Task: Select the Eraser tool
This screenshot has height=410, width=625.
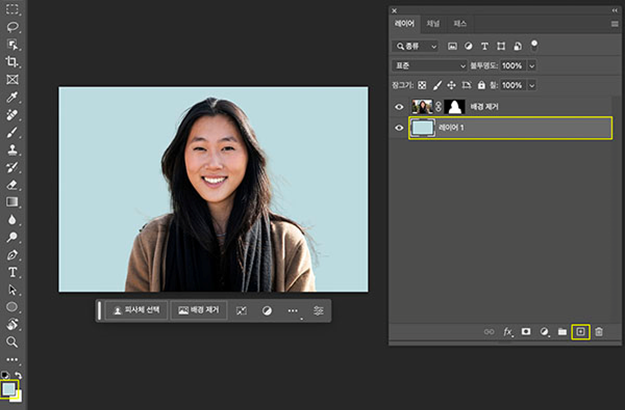Action: click(x=12, y=185)
